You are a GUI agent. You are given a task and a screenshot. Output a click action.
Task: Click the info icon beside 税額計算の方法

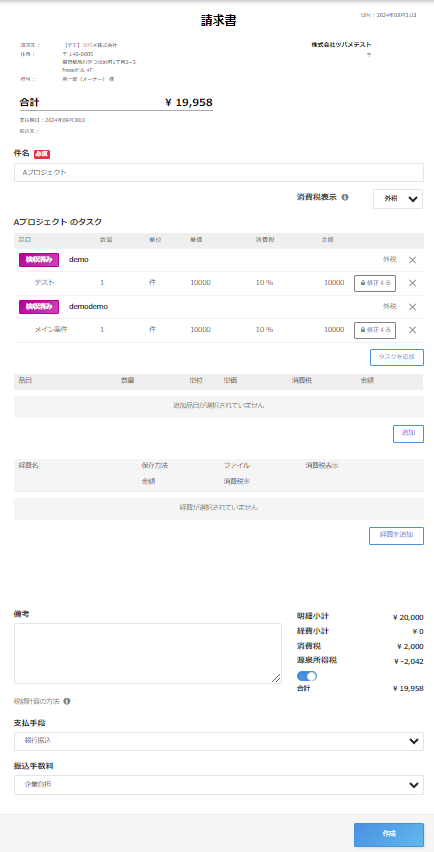click(x=66, y=701)
